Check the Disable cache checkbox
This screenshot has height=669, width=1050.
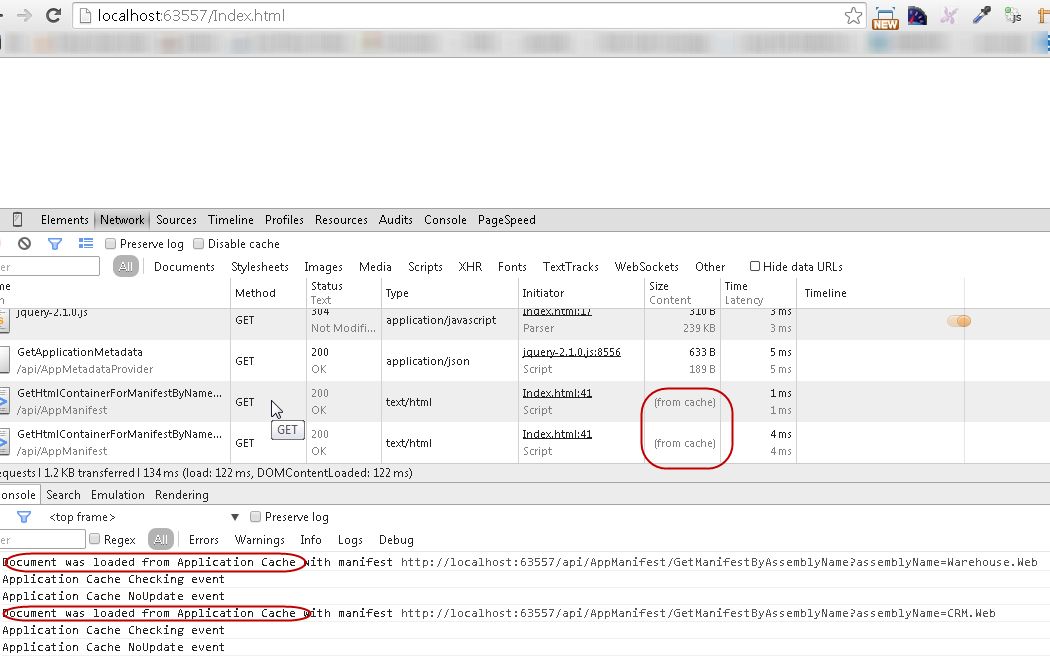point(198,244)
